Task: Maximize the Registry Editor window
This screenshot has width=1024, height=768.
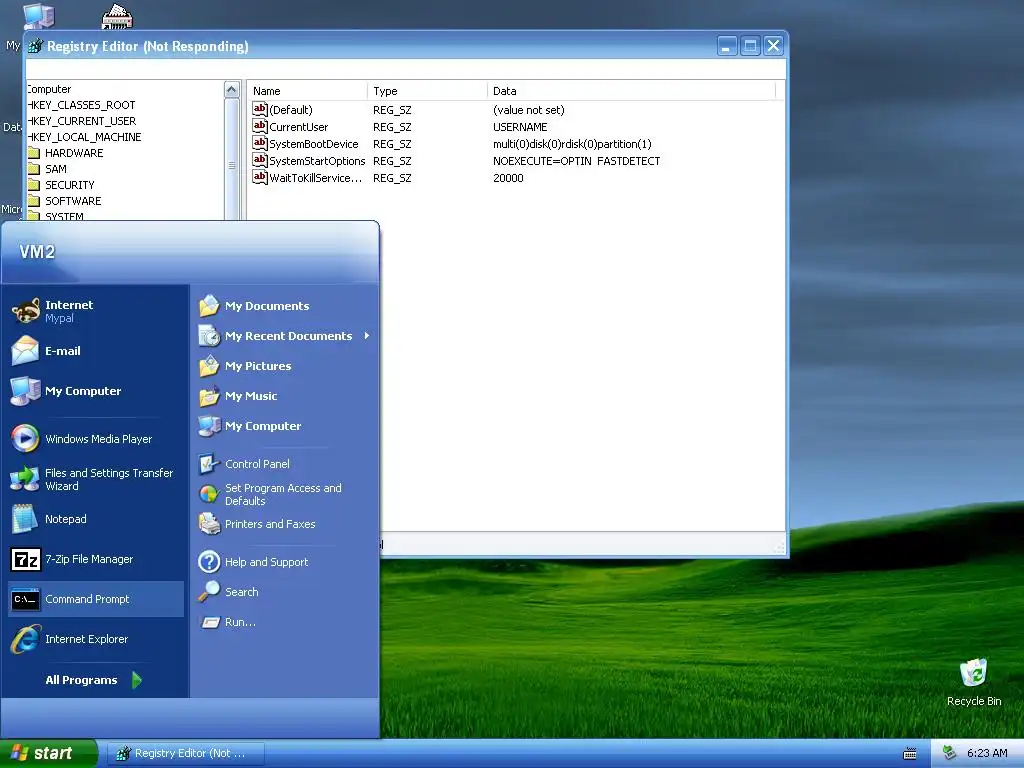Action: (x=750, y=46)
